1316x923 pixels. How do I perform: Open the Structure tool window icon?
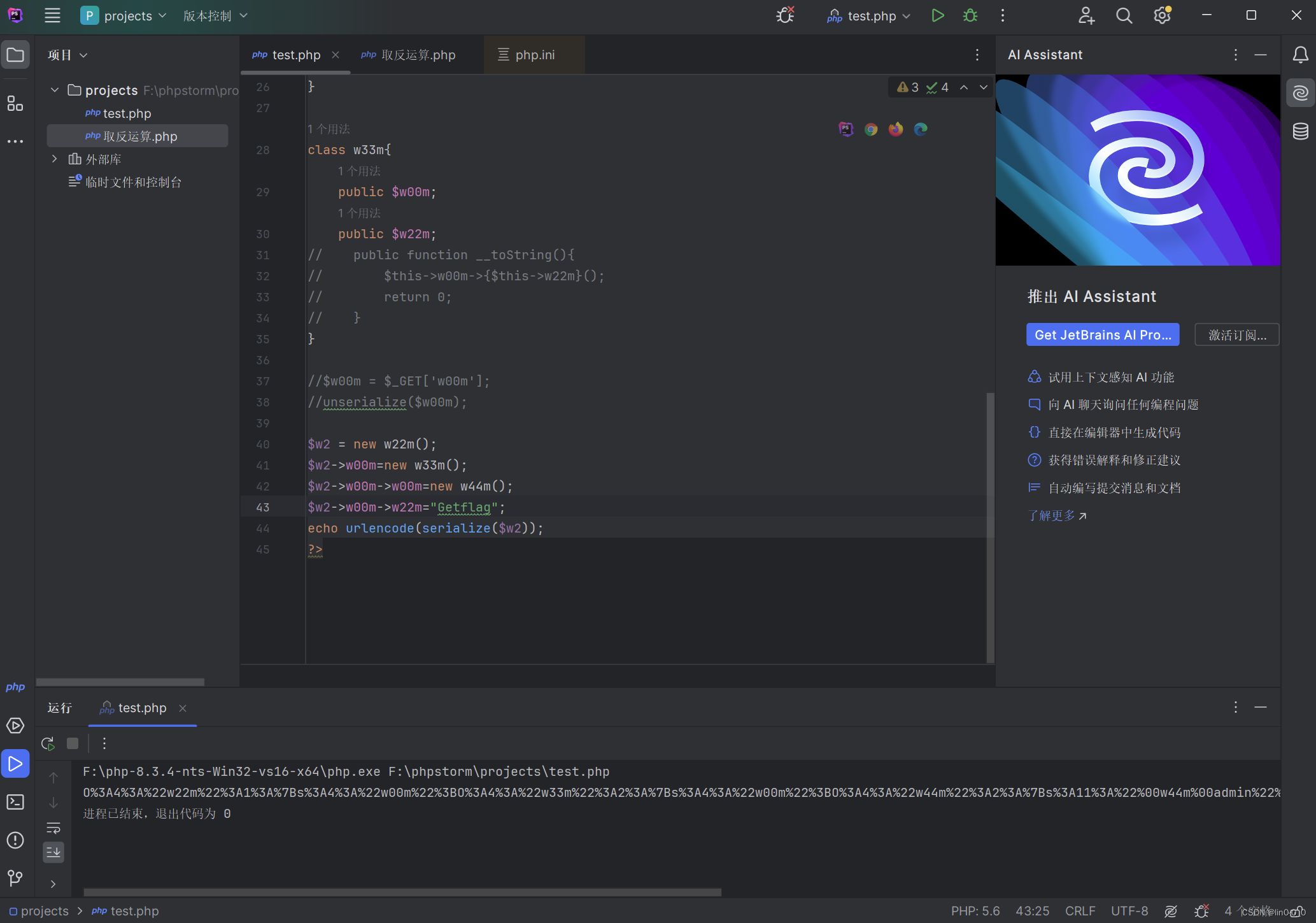pyautogui.click(x=15, y=103)
